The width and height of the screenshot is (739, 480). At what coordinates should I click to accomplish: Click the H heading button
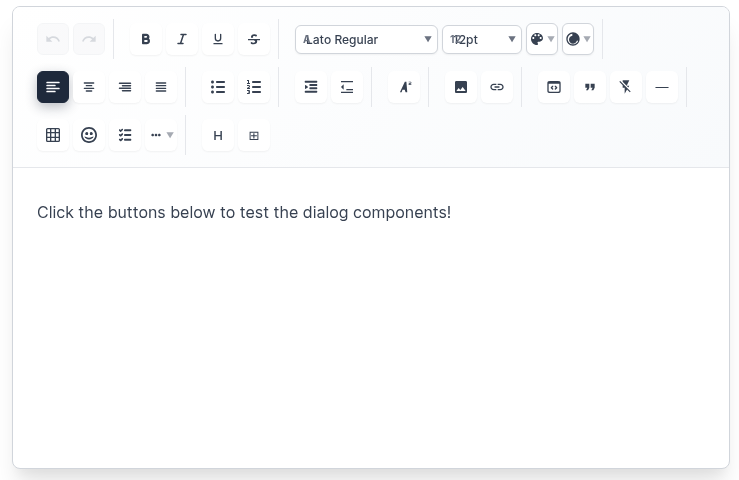click(x=218, y=135)
